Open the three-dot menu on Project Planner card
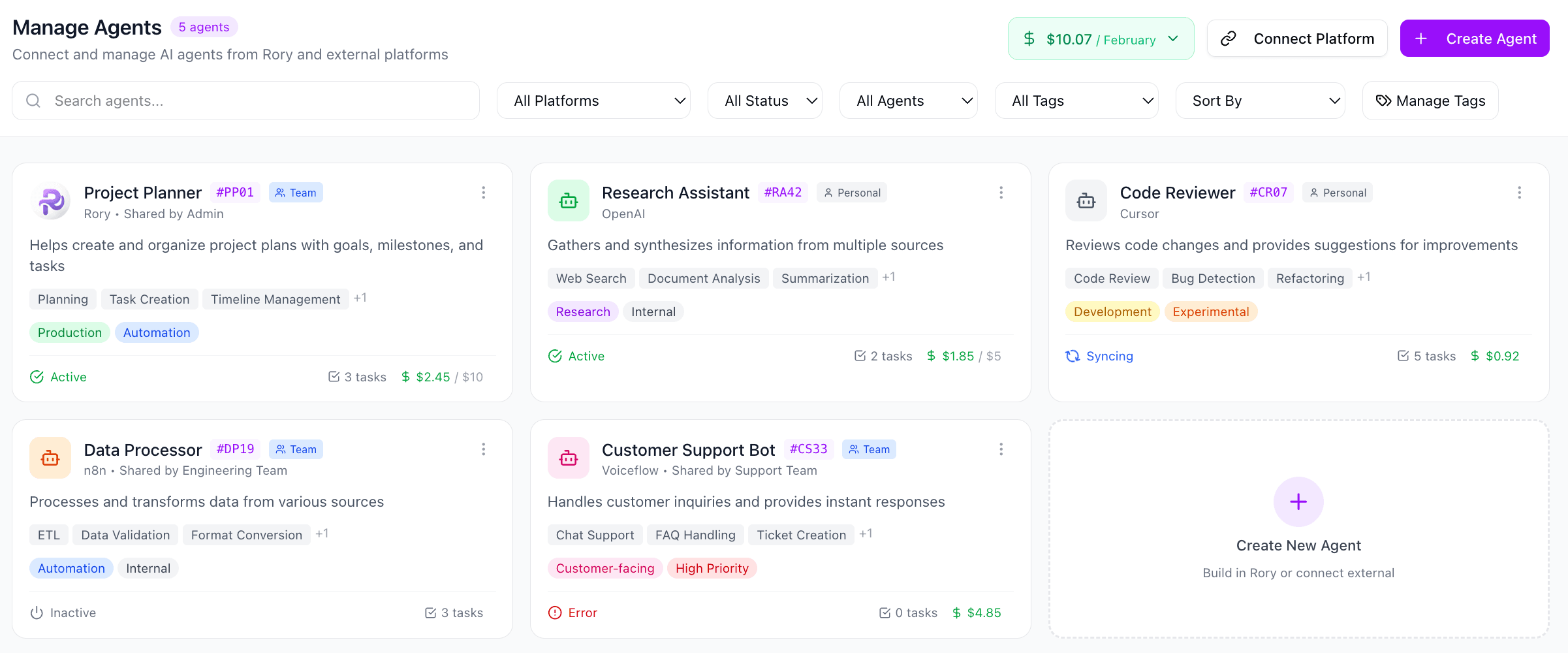The width and height of the screenshot is (1568, 653). 484,193
